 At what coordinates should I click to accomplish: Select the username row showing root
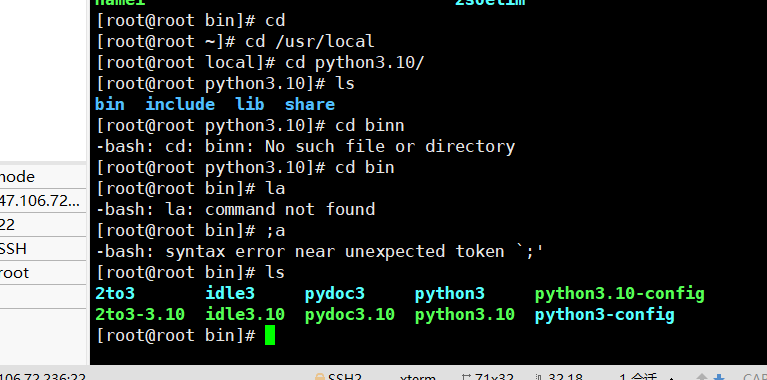(x=43, y=272)
